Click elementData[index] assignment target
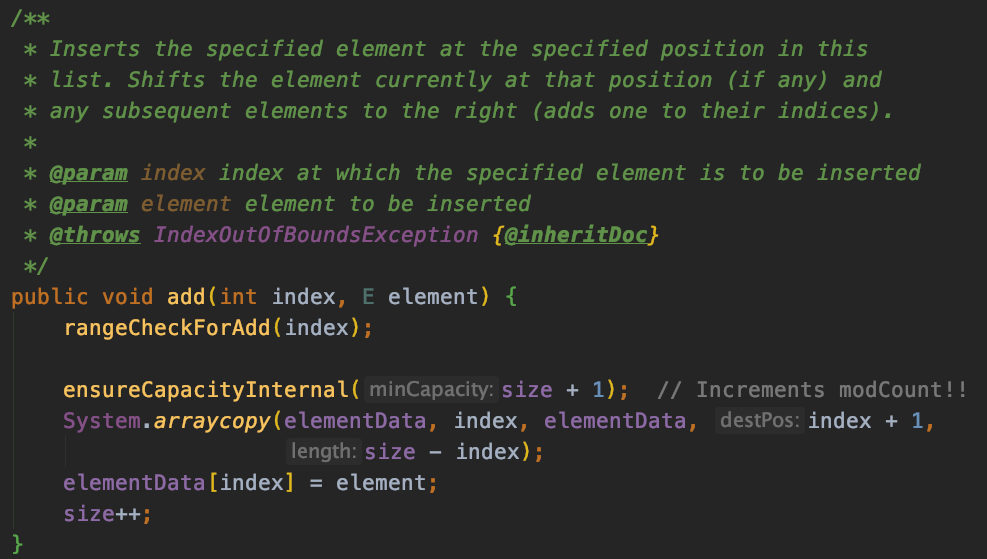987x559 pixels. [x=179, y=483]
